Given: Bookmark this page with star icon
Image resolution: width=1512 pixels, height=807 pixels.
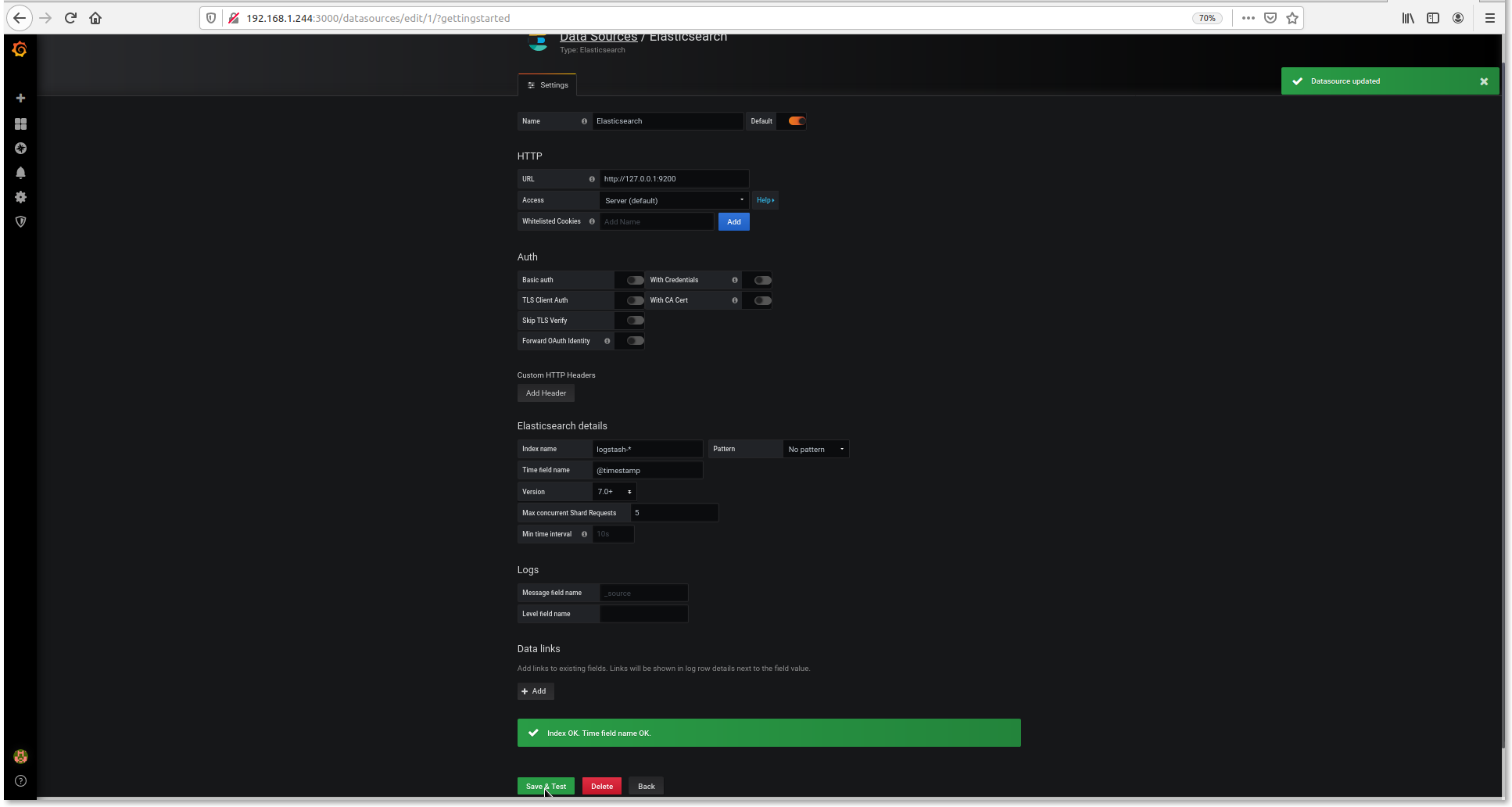Looking at the screenshot, I should 1292,18.
